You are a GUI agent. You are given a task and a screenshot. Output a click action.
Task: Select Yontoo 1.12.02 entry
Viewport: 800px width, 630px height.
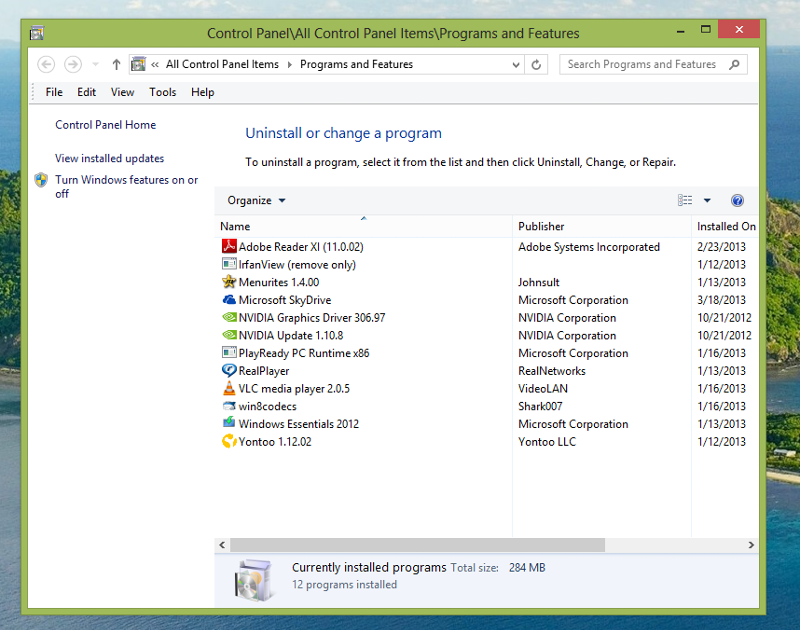coord(275,442)
